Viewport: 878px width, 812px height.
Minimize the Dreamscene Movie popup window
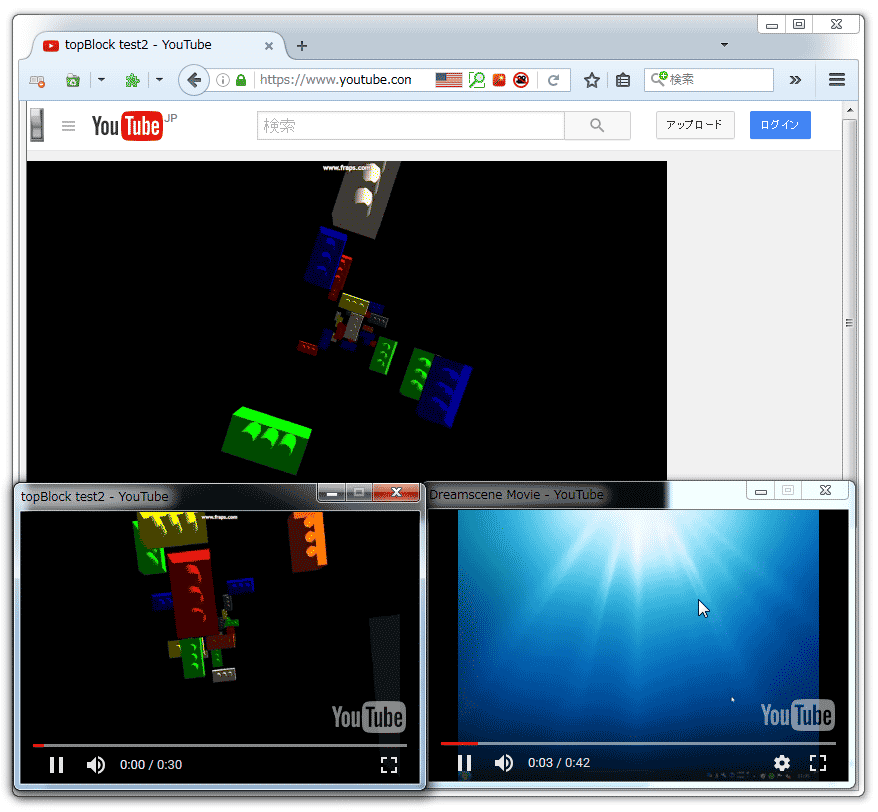pos(761,491)
